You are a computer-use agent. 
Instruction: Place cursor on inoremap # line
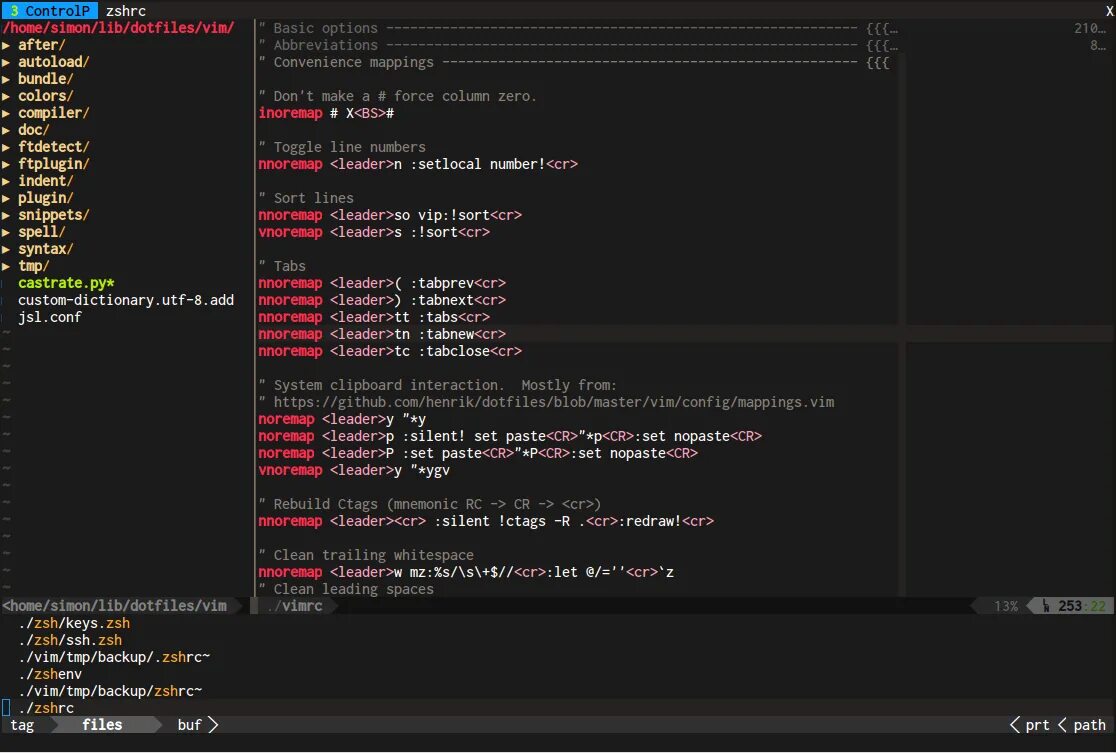pos(326,113)
